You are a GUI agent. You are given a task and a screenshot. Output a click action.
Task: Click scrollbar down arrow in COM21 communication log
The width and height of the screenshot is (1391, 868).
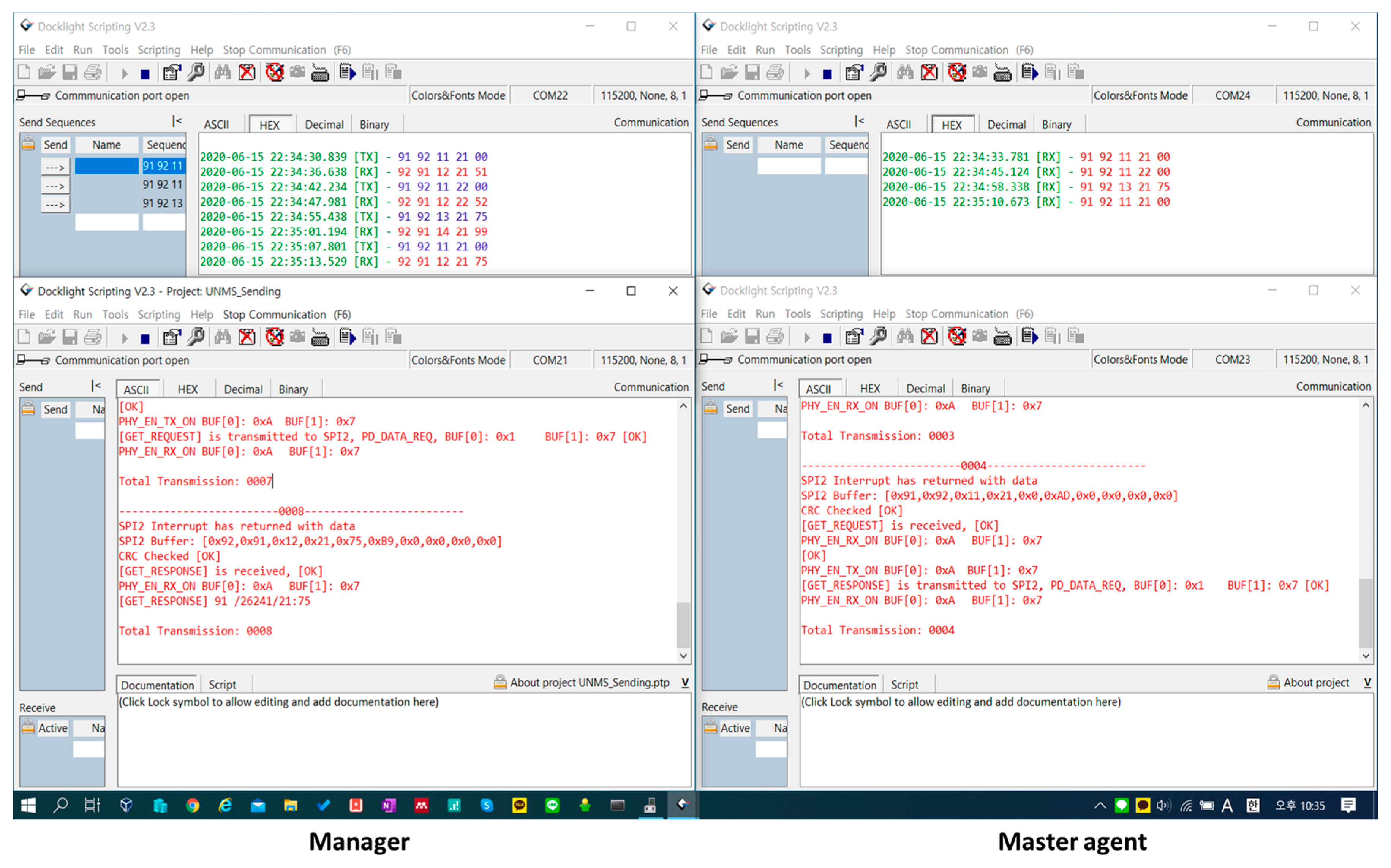tap(683, 656)
